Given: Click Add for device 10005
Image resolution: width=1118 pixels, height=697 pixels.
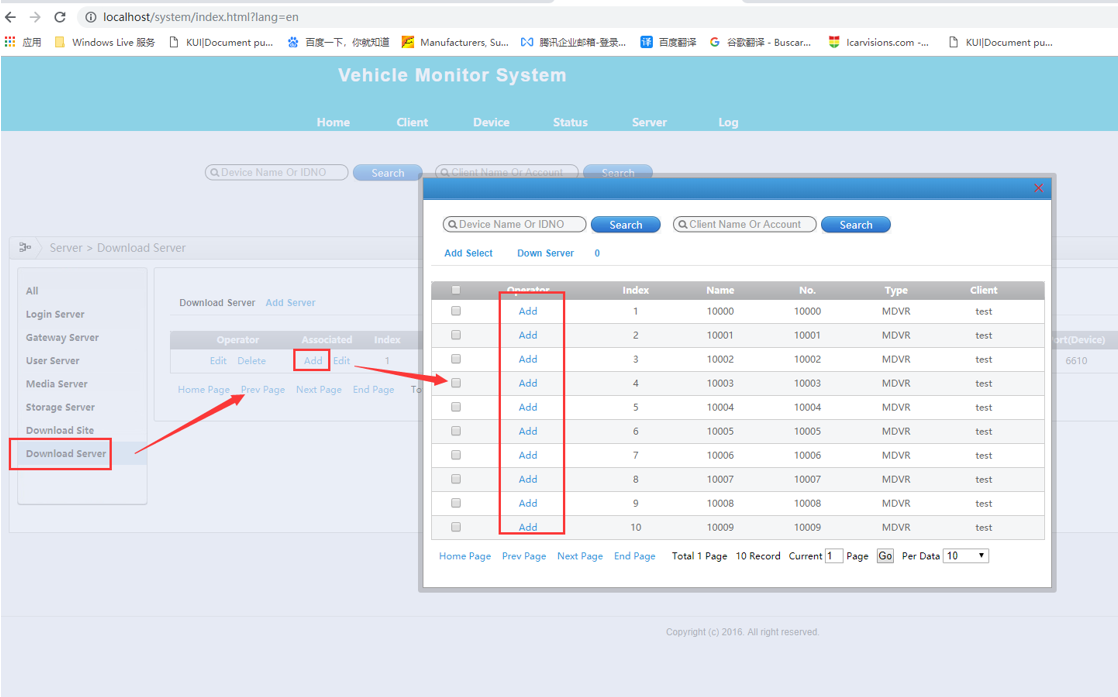Looking at the screenshot, I should point(528,431).
